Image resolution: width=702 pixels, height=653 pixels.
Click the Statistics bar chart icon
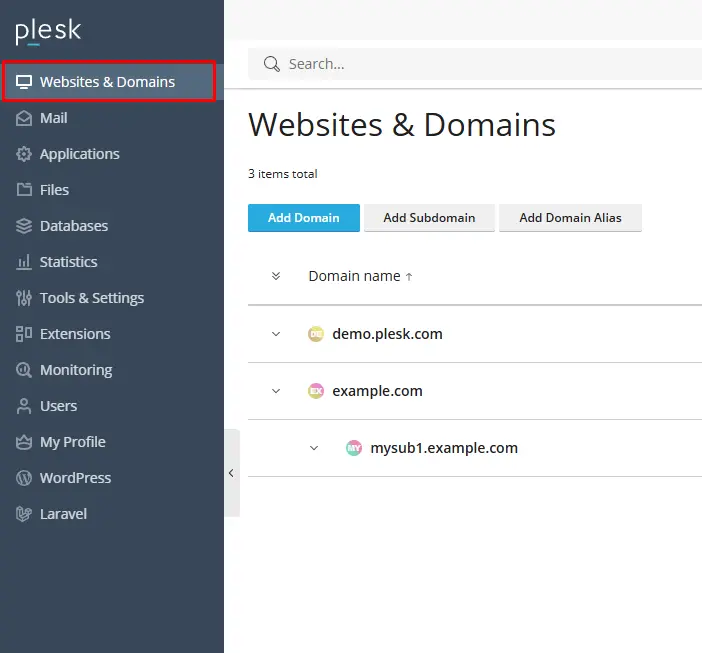pos(24,262)
